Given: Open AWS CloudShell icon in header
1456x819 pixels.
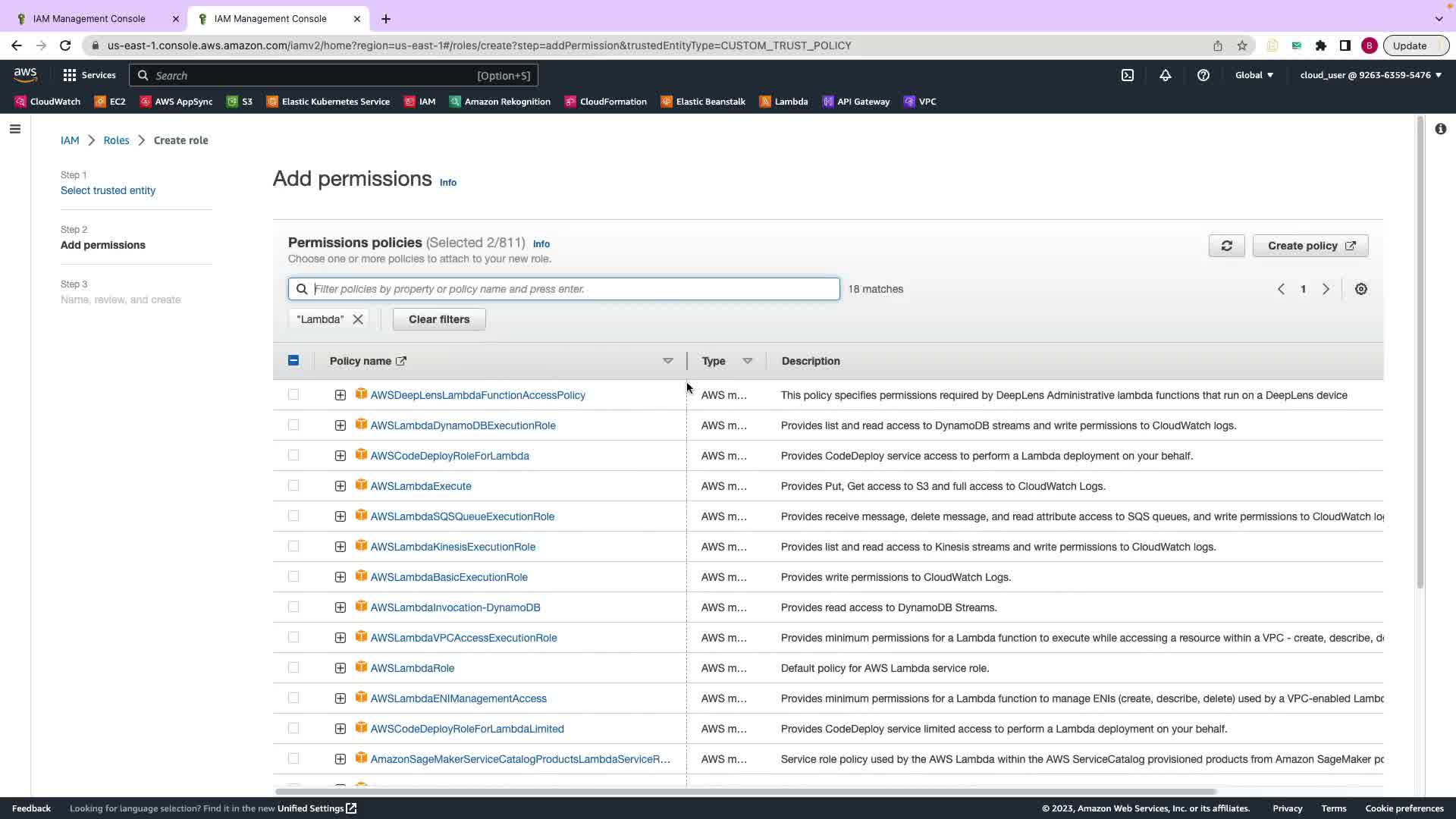Looking at the screenshot, I should tap(1128, 75).
